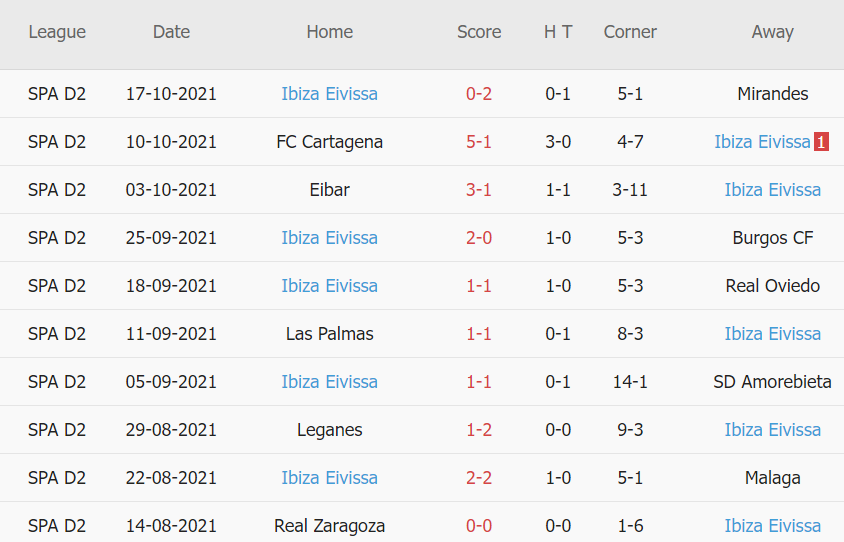Click Ibiza Eivissa away link on 14-08-2021
844x542 pixels.
772,526
